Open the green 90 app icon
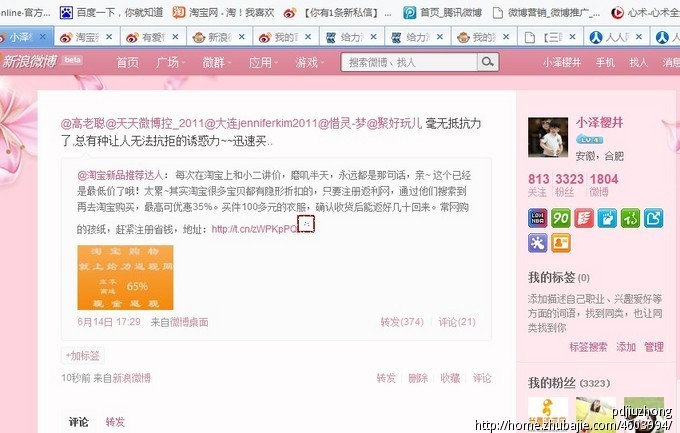This screenshot has height=433, width=680. 560,218
